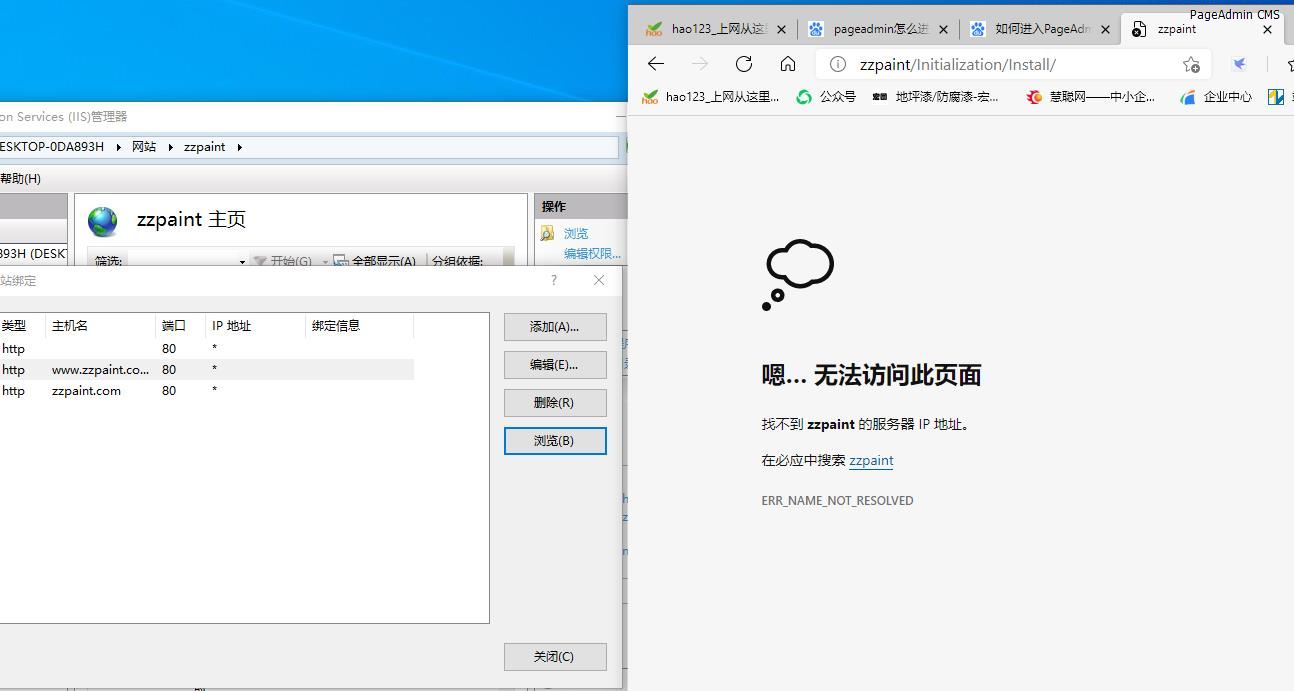The height and width of the screenshot is (691, 1294).
Task: Click the 端口 column header
Action: coord(180,326)
